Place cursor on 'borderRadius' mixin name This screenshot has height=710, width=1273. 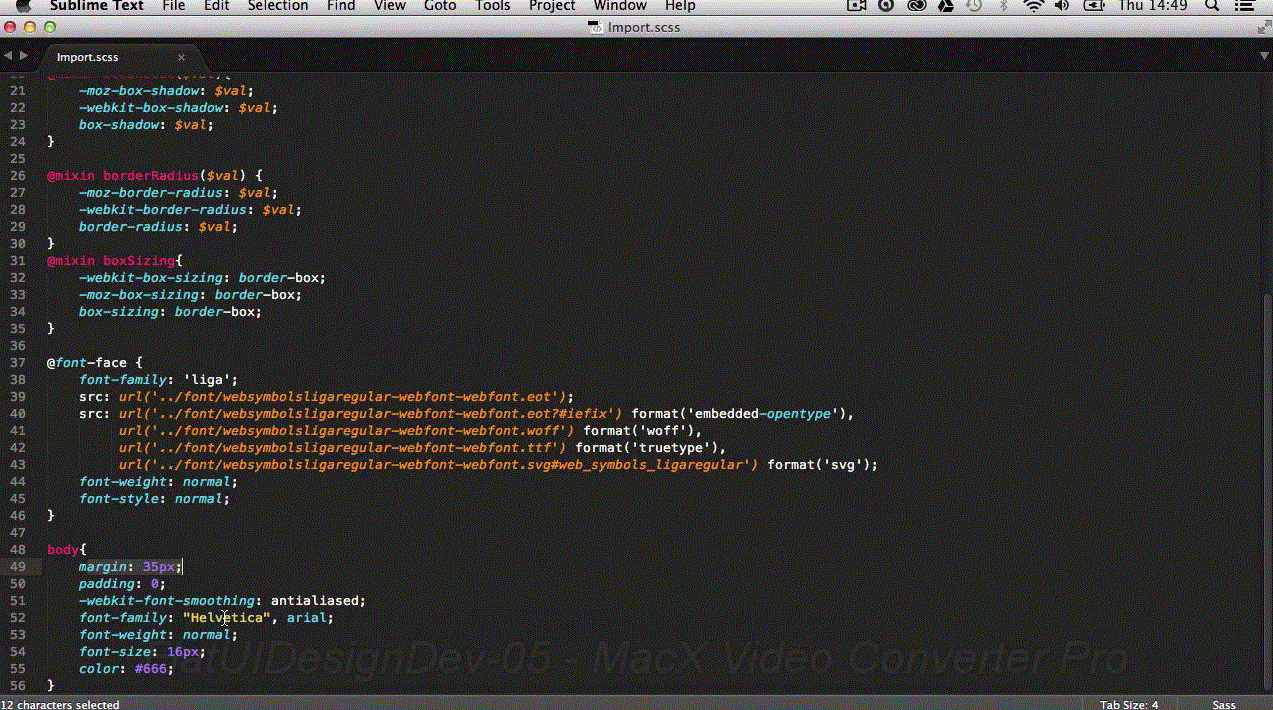click(150, 175)
